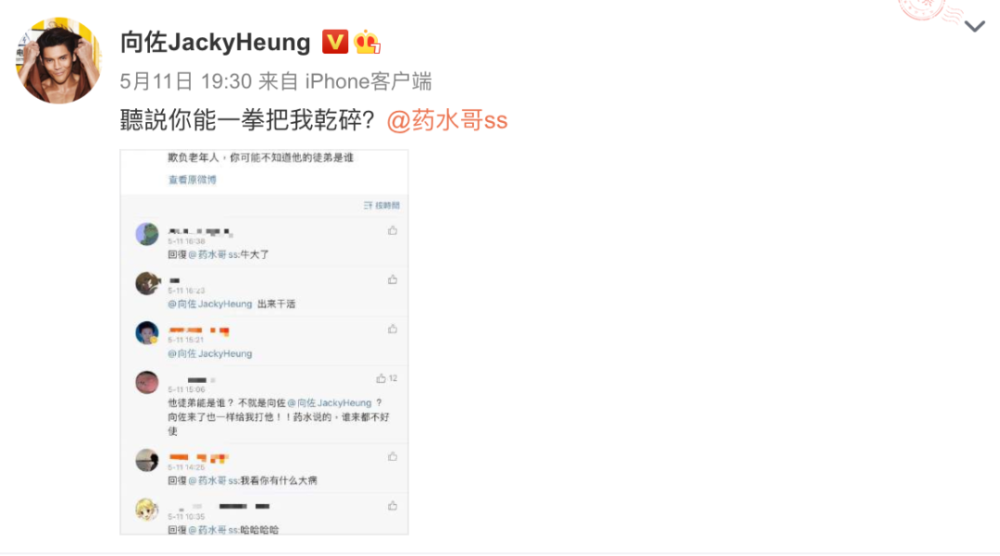
Task: Click the crown membership badge icon
Action: tap(367, 42)
